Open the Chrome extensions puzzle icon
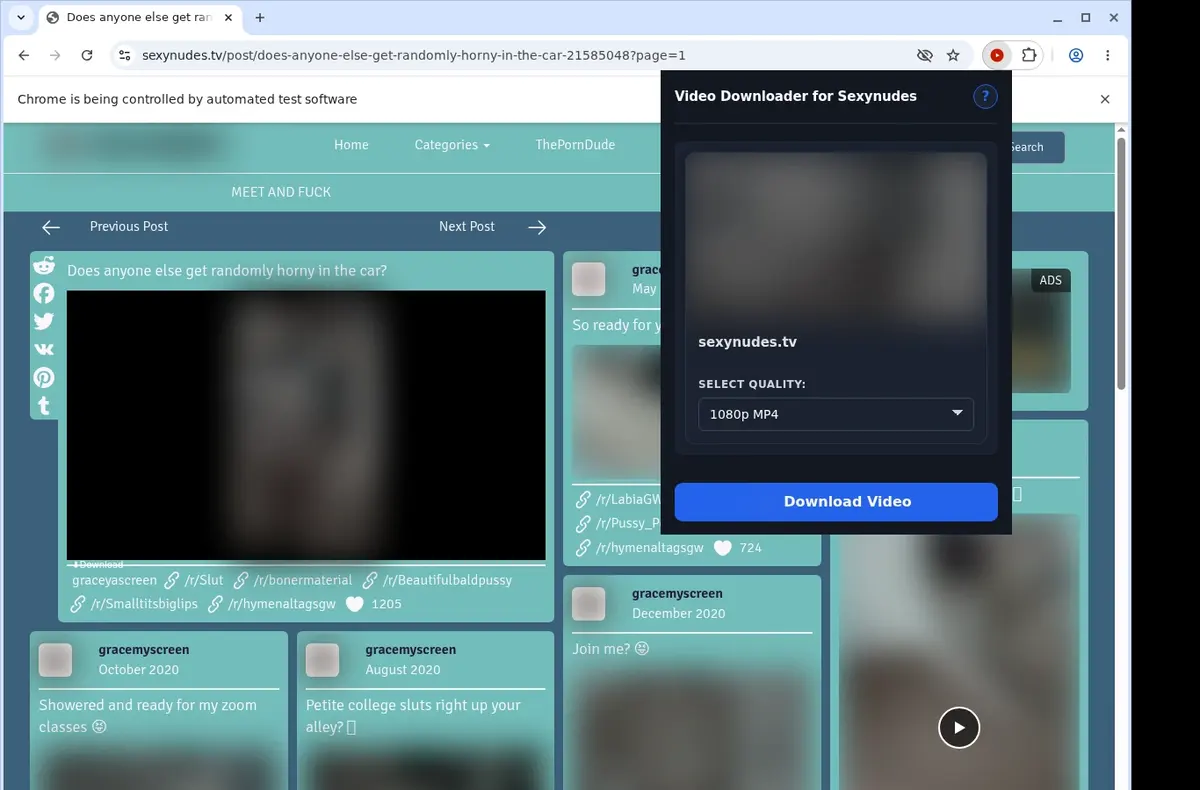Screen dimensions: 1200x790 click(1028, 56)
